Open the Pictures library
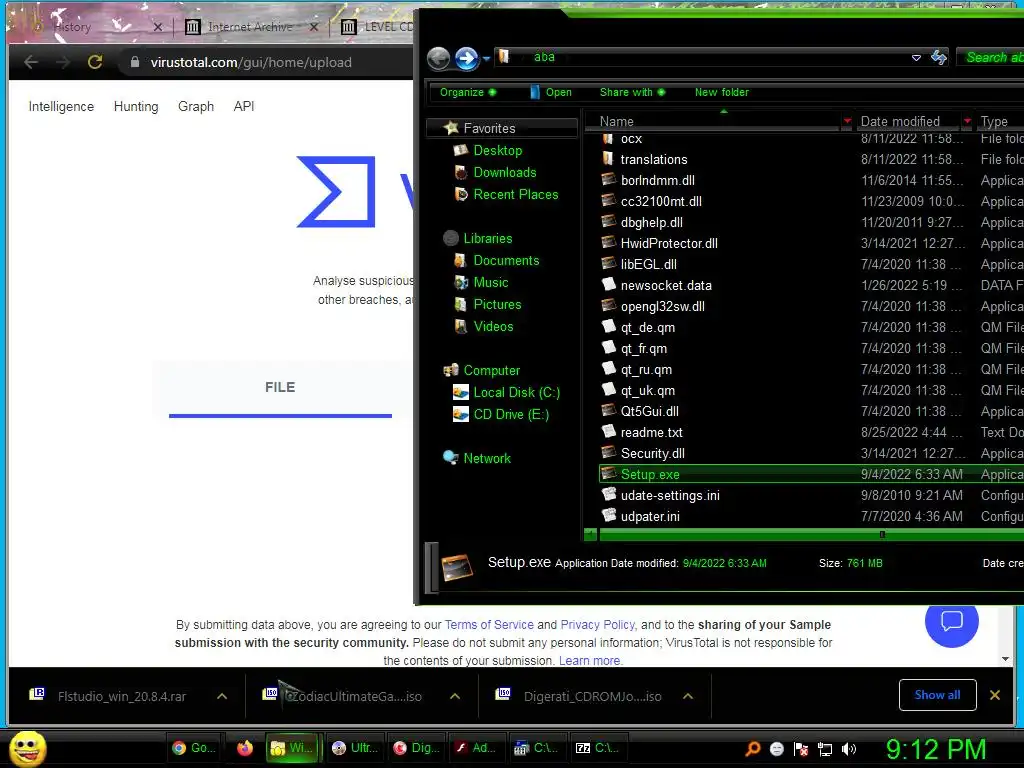 [x=497, y=304]
